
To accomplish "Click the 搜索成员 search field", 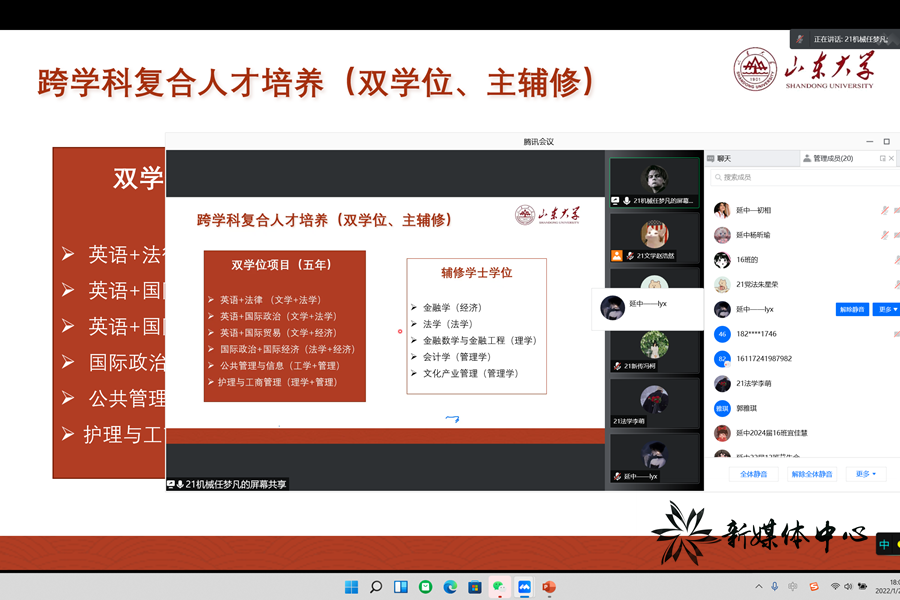I will 800,177.
